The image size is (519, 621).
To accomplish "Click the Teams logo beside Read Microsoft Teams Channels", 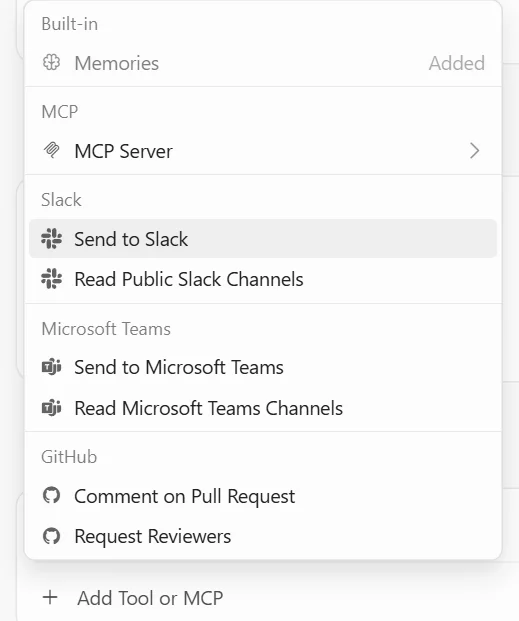I will (x=52, y=408).
